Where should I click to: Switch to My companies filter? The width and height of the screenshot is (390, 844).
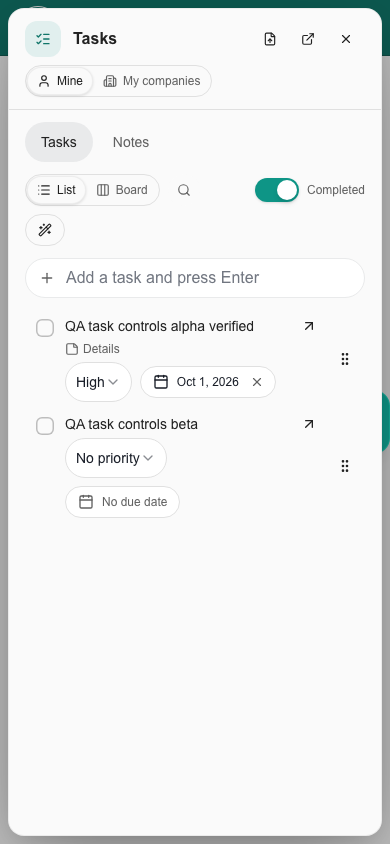(152, 81)
